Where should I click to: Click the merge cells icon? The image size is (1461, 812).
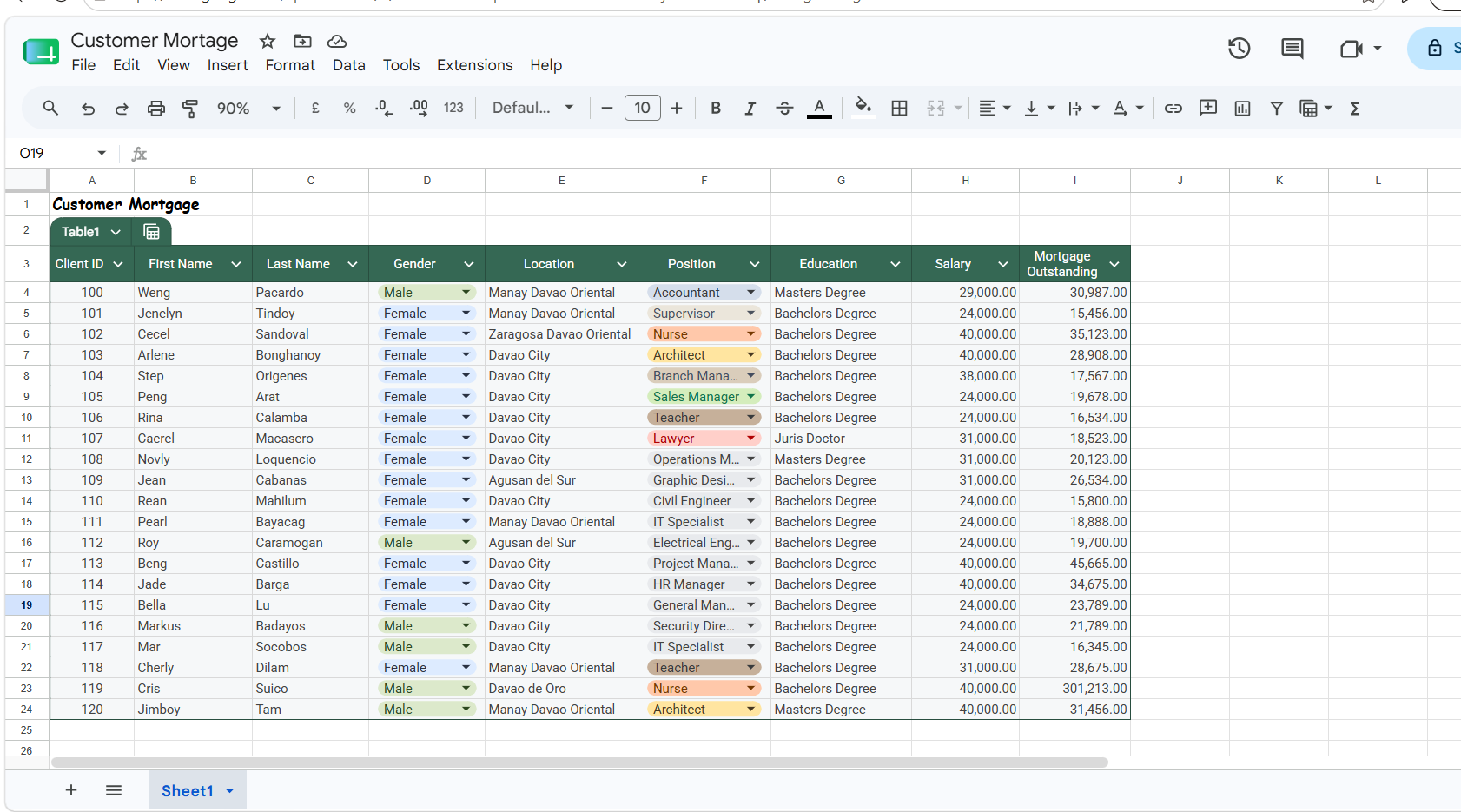(x=935, y=108)
